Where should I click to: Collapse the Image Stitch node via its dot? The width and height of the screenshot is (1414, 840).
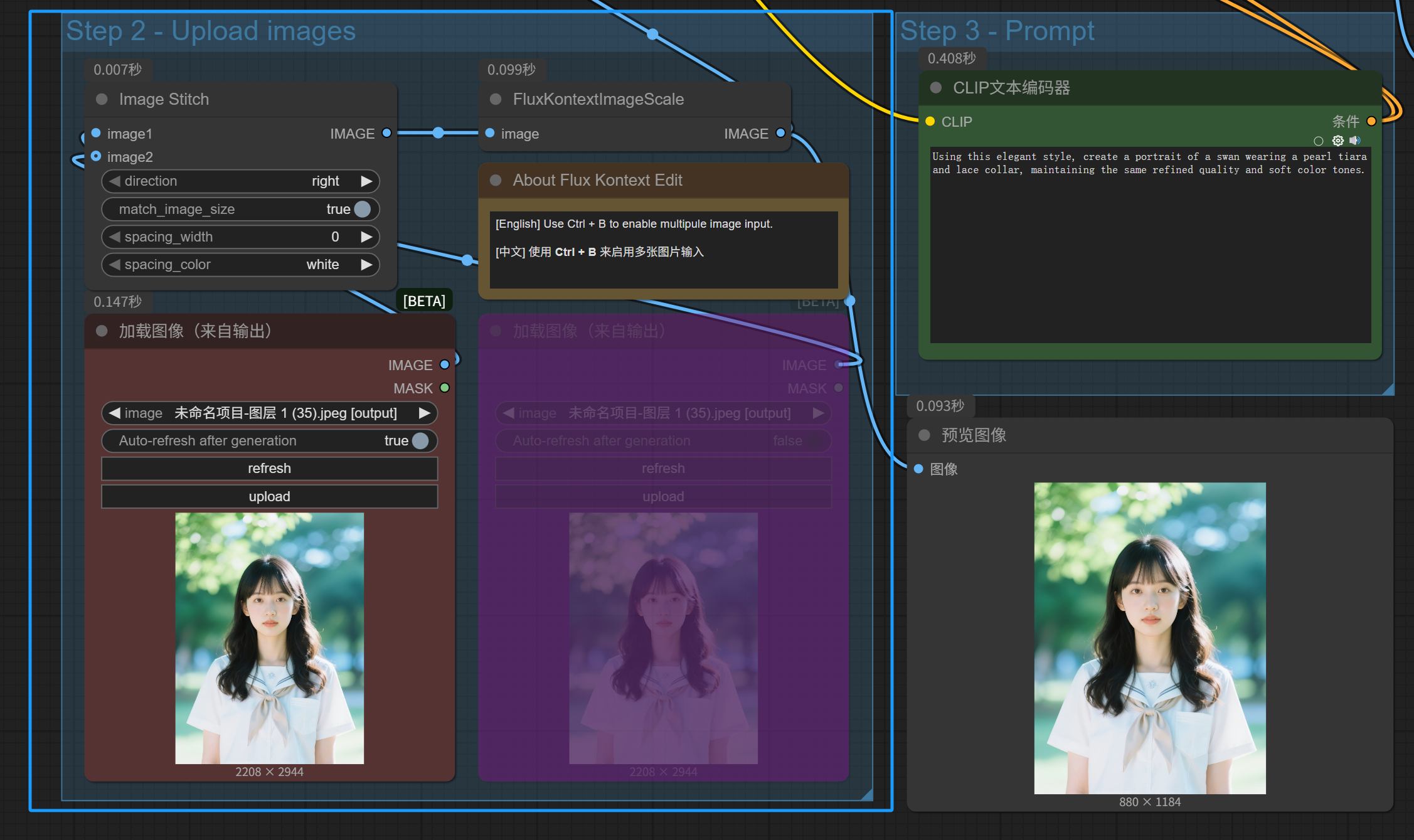coord(102,99)
